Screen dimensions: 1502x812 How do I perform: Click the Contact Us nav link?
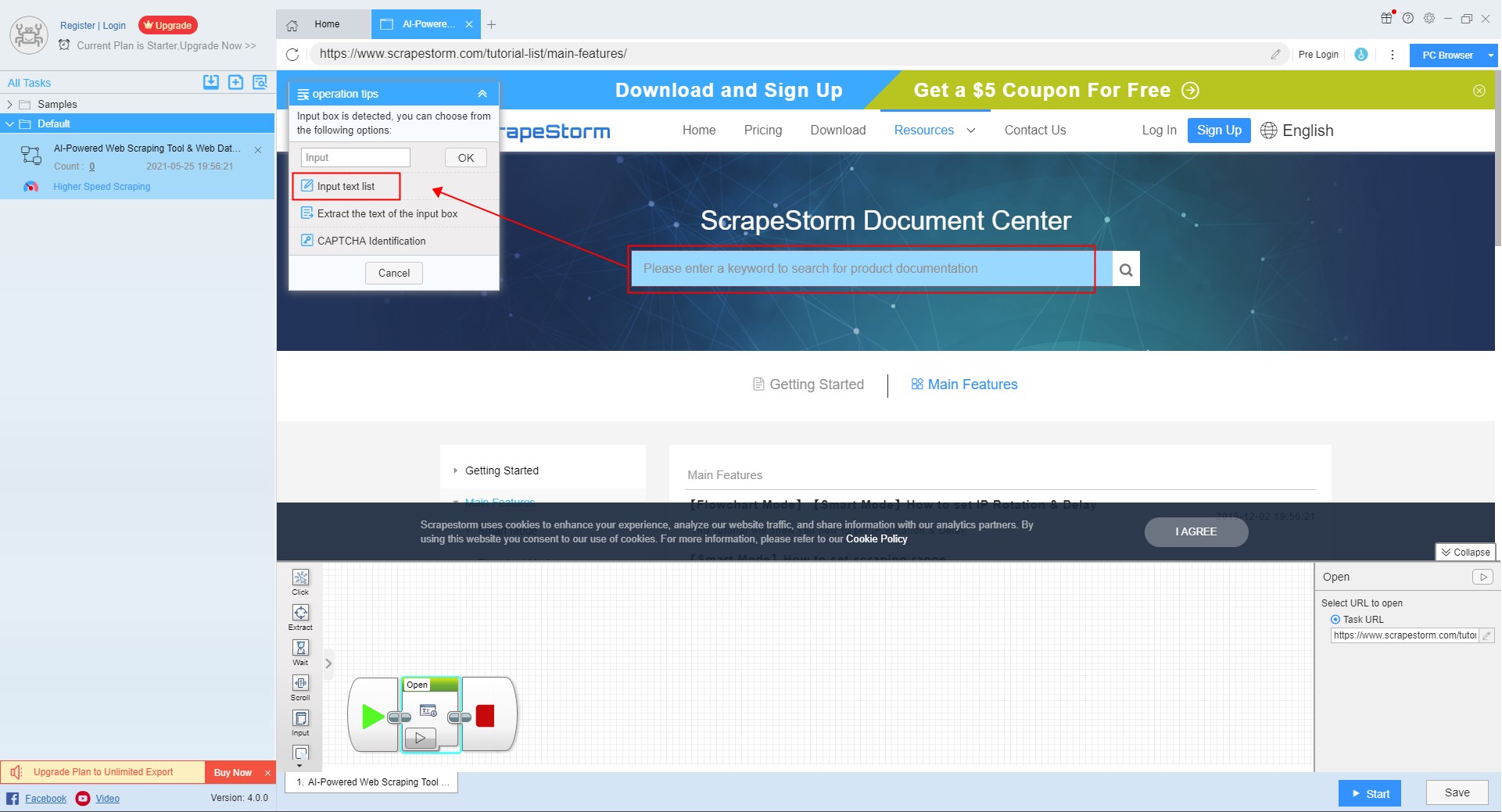(1035, 131)
